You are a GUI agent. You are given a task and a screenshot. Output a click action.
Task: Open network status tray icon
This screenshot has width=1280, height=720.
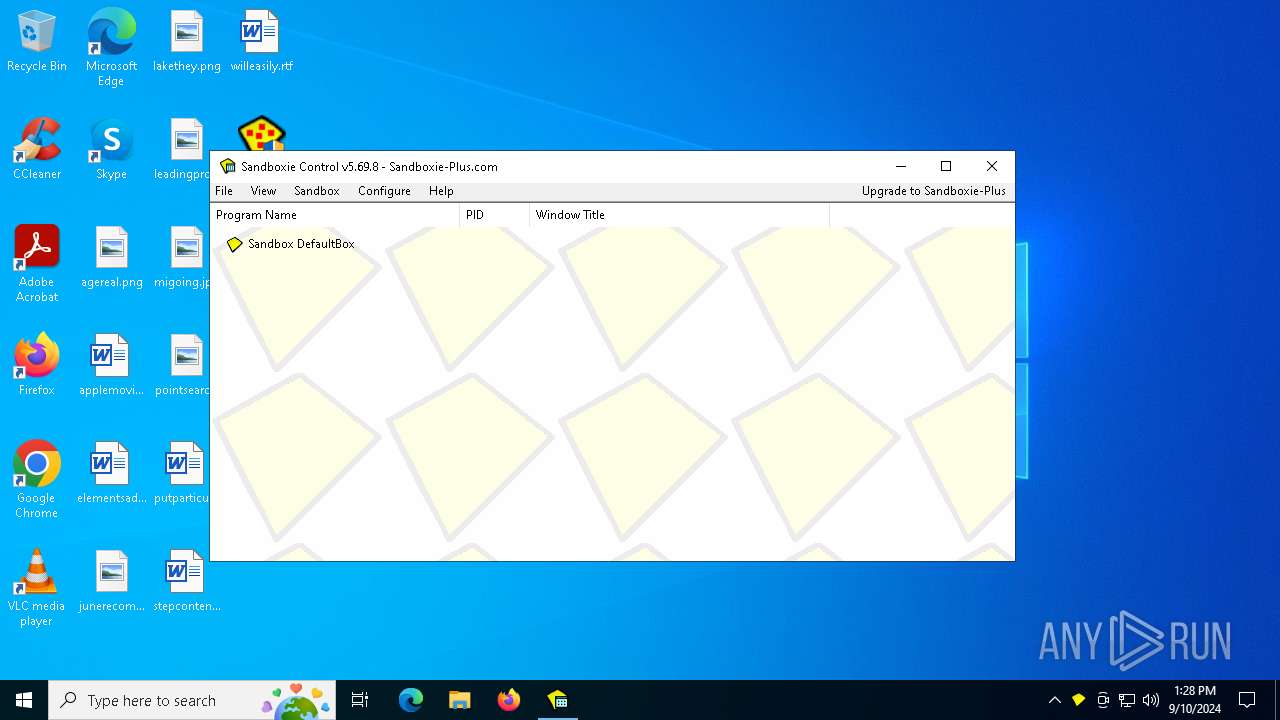(1127, 700)
